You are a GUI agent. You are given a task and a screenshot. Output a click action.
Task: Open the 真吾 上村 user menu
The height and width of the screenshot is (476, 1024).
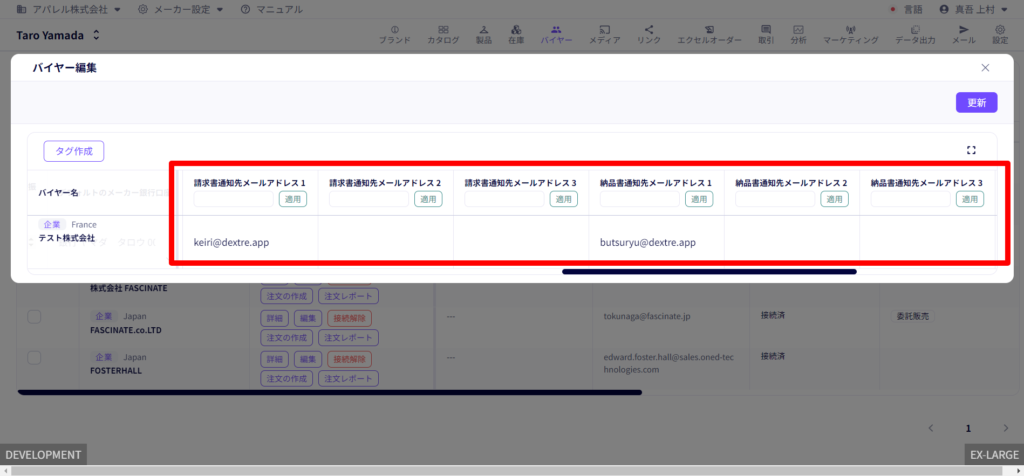(976, 9)
